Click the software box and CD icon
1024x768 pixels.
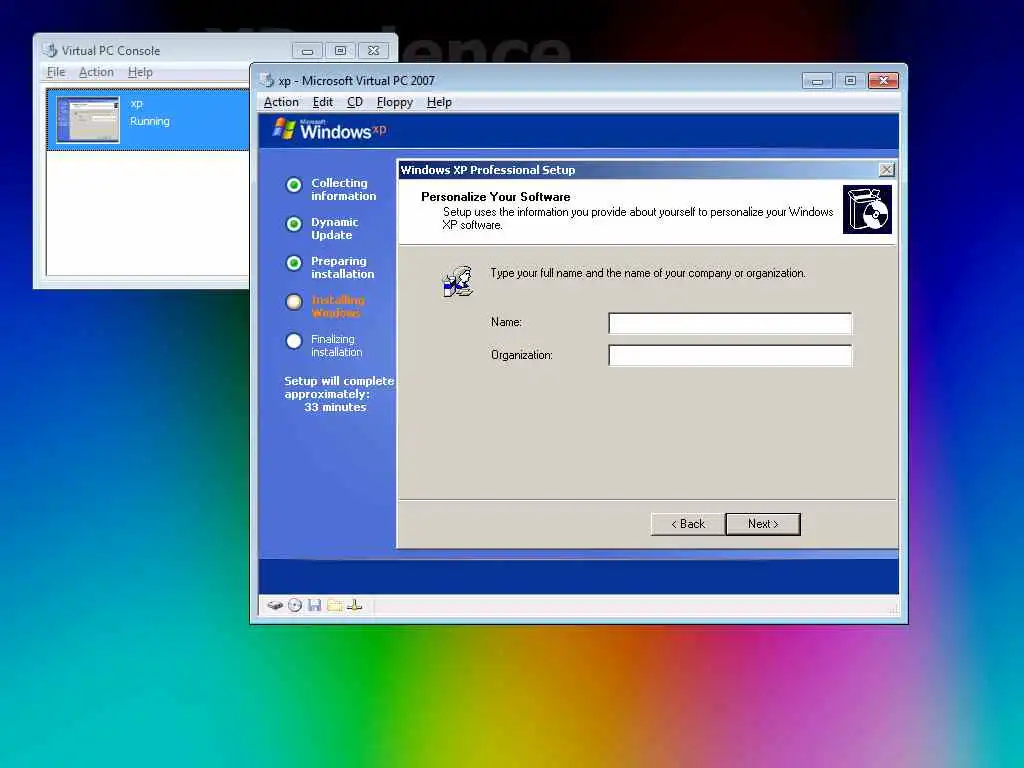click(867, 210)
